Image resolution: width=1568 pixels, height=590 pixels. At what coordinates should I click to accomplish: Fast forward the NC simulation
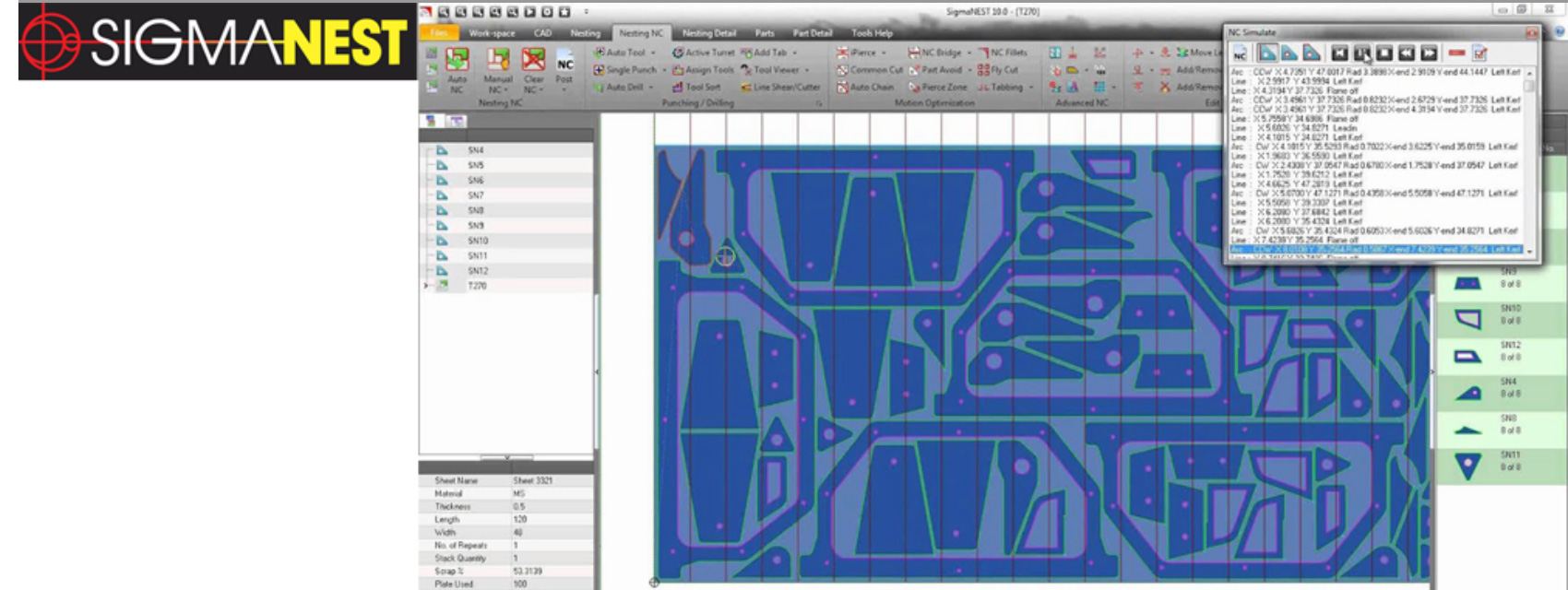[1429, 53]
